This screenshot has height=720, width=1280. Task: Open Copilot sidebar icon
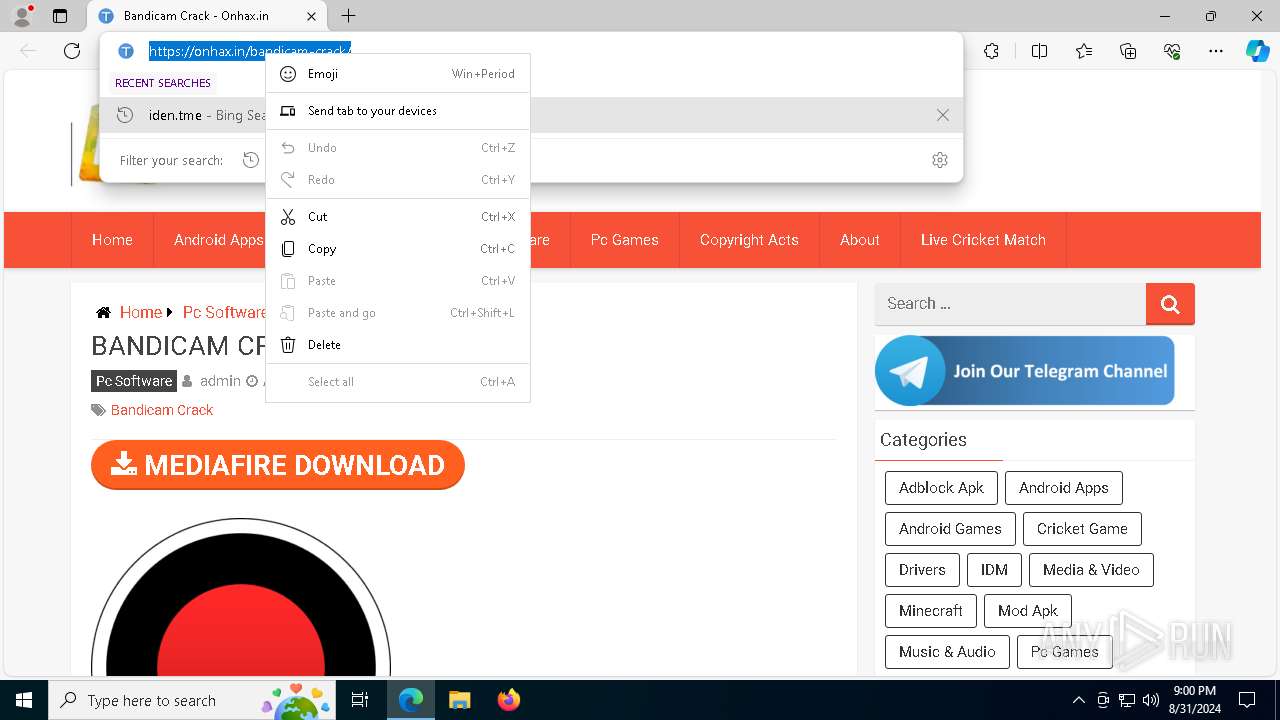tap(1257, 51)
